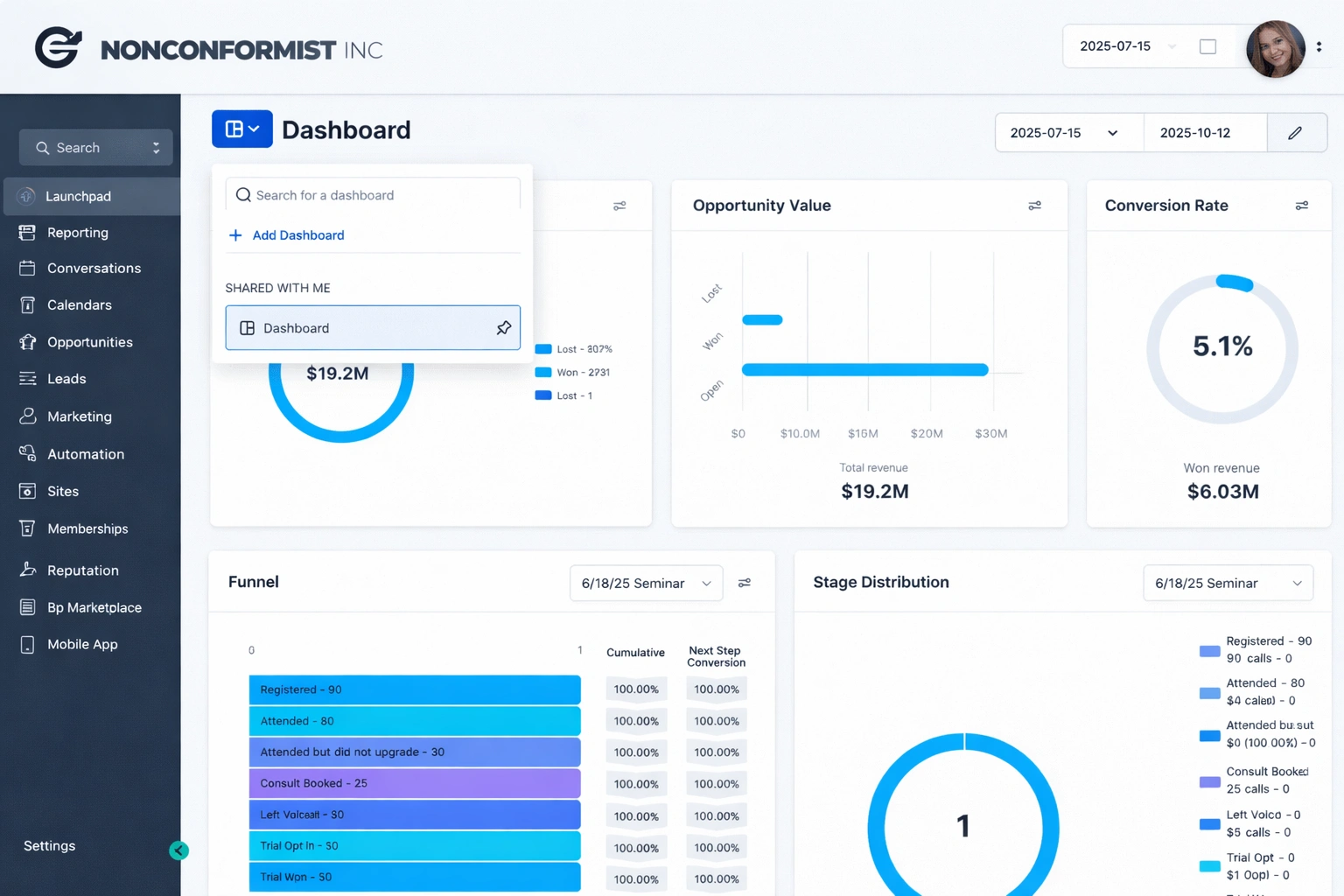Click the pencil edit icon beside date range

pyautogui.click(x=1295, y=133)
